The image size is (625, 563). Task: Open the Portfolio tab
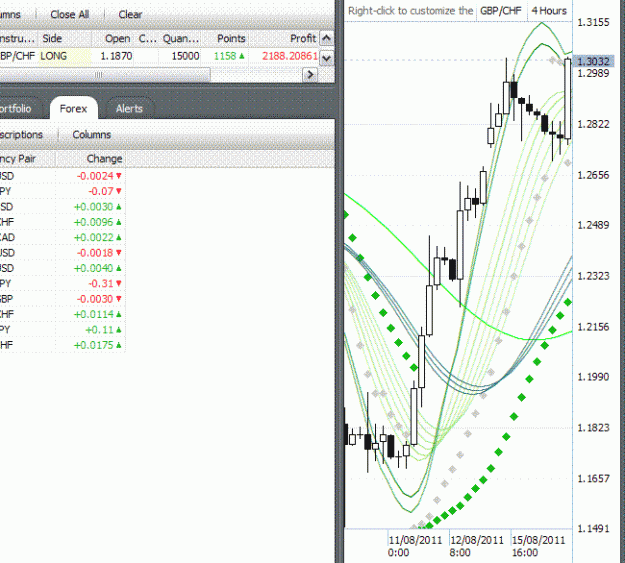point(16,108)
